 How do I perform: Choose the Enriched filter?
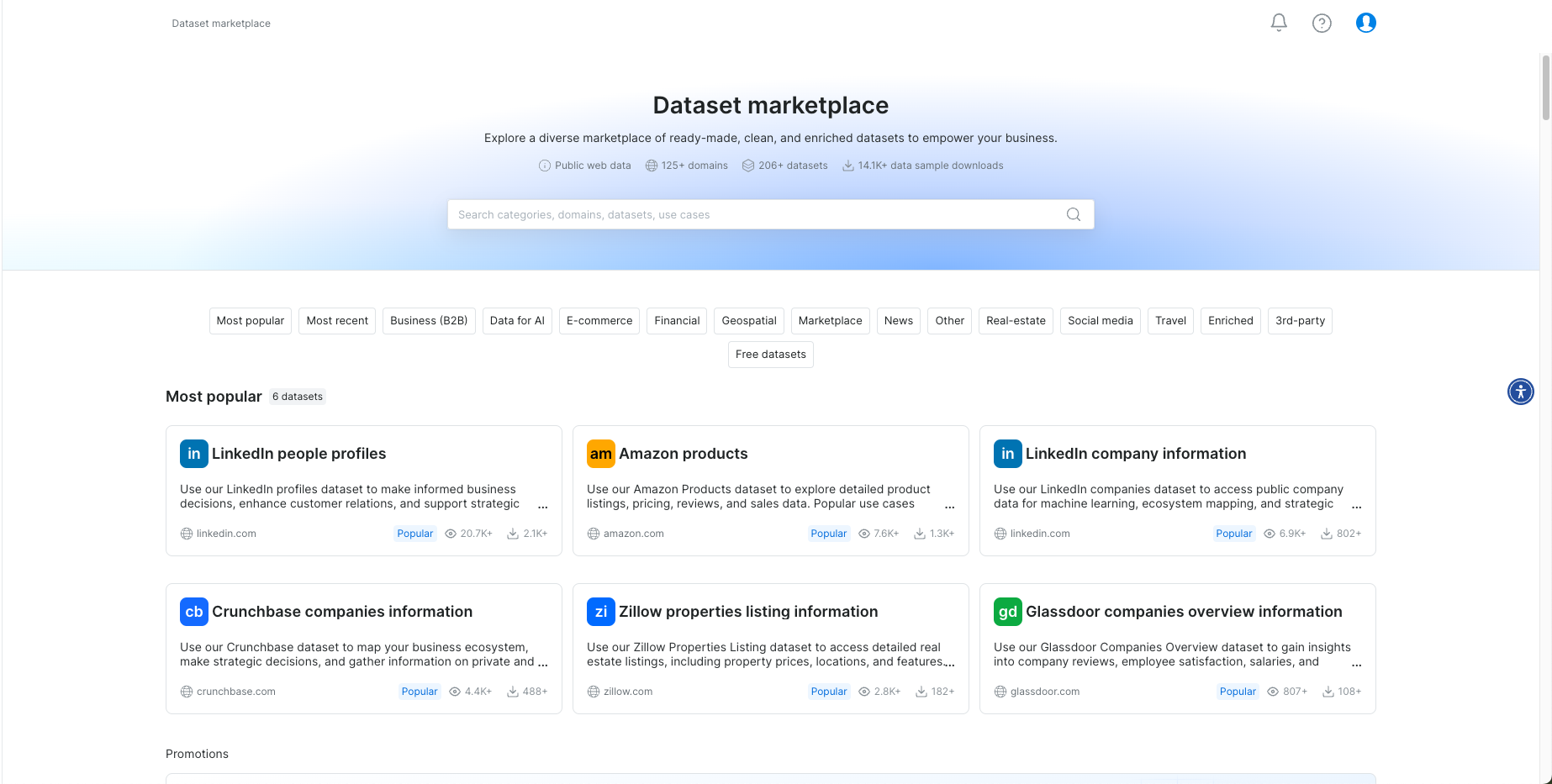coord(1231,321)
